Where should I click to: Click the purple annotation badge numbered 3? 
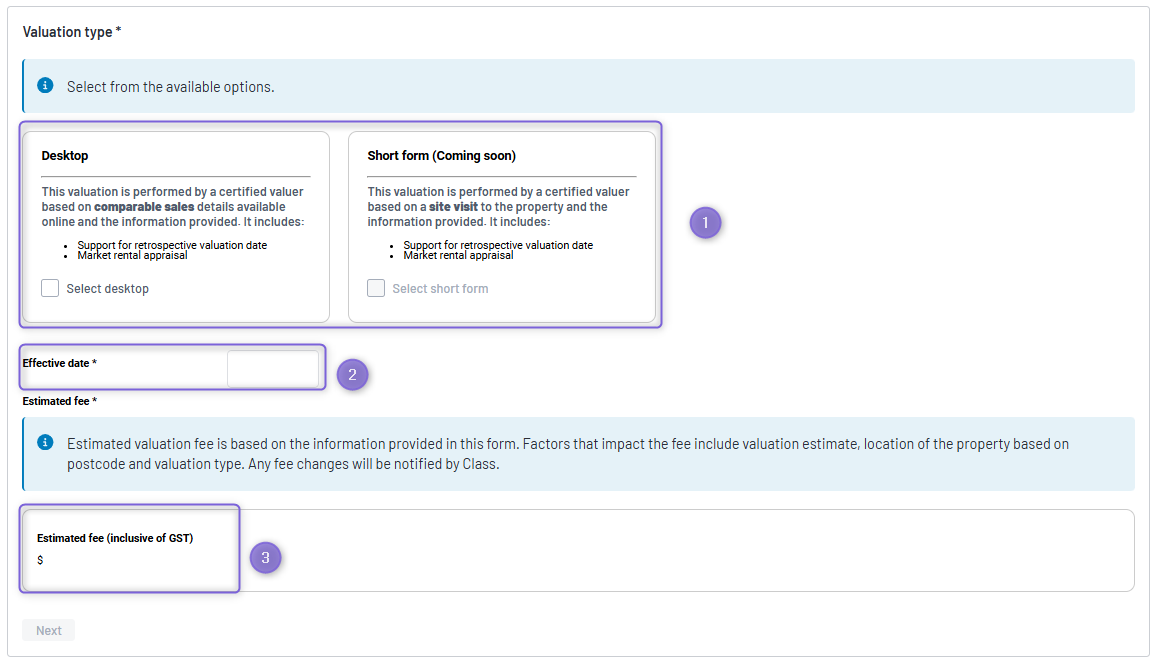pyautogui.click(x=265, y=558)
